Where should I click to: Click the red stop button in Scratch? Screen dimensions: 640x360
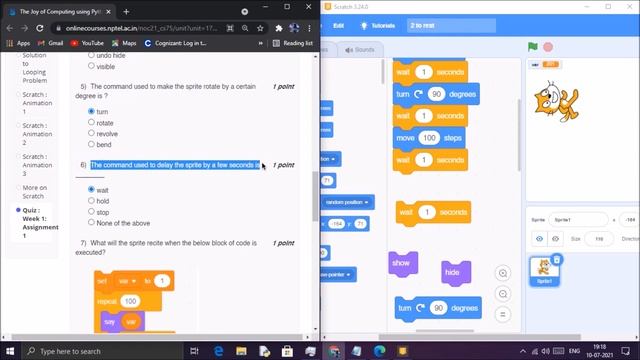click(x=548, y=47)
